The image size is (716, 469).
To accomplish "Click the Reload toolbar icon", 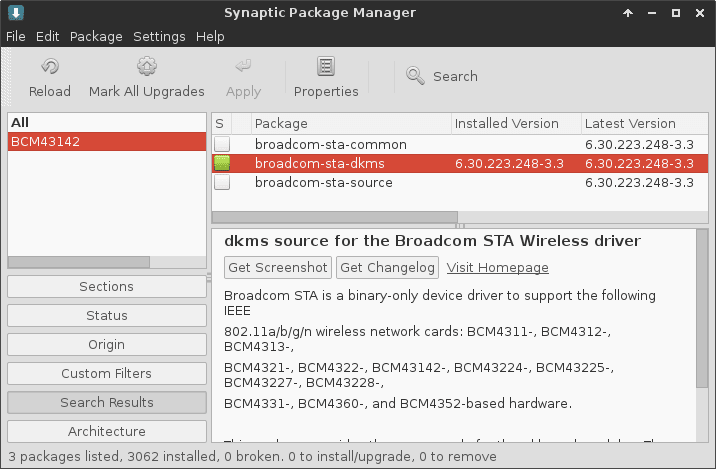I will 50,67.
